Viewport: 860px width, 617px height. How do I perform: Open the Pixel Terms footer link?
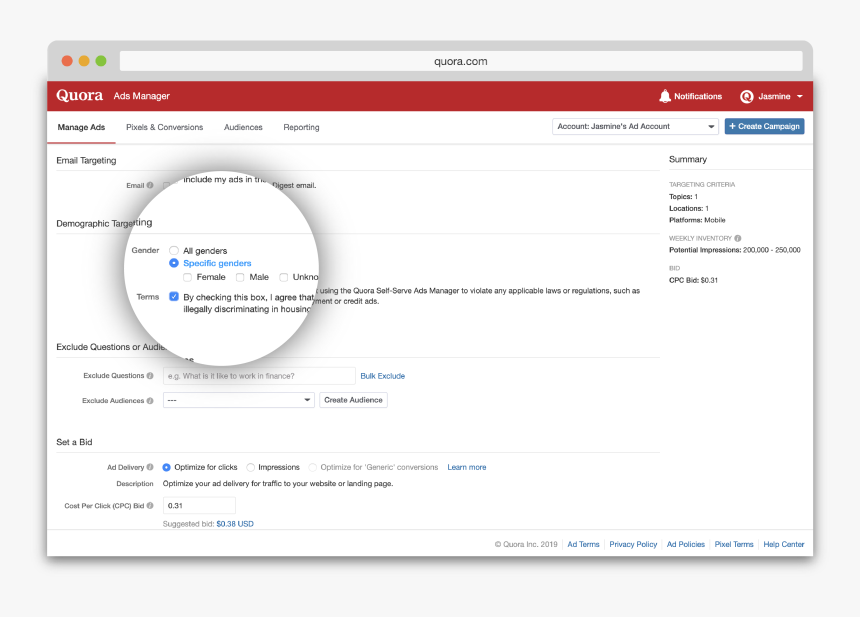(x=734, y=545)
